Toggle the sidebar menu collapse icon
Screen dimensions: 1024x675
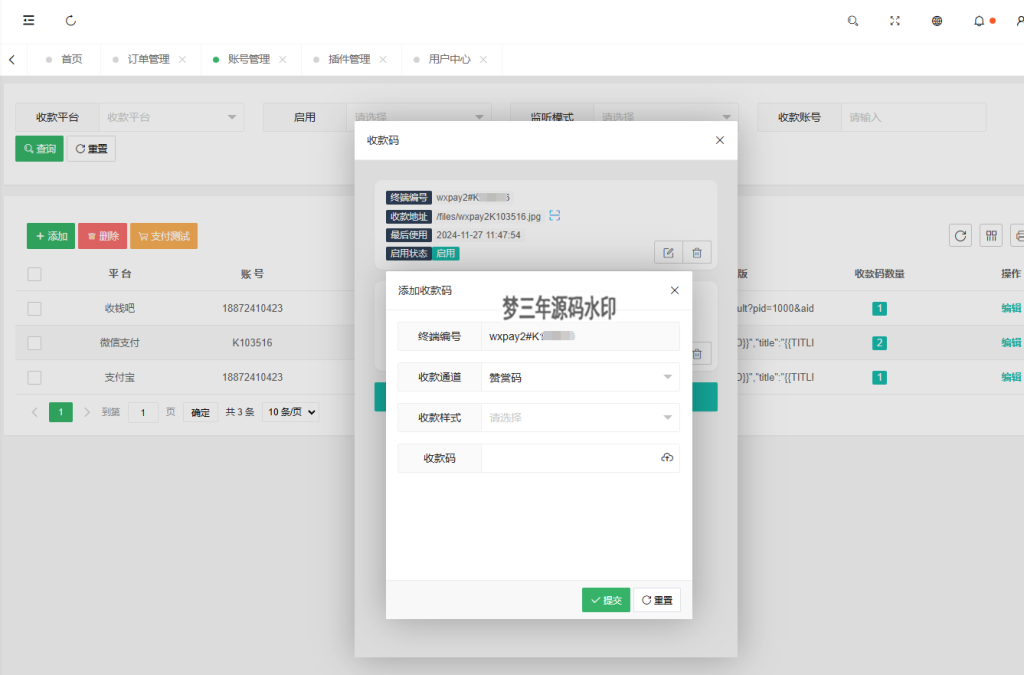coord(29,20)
